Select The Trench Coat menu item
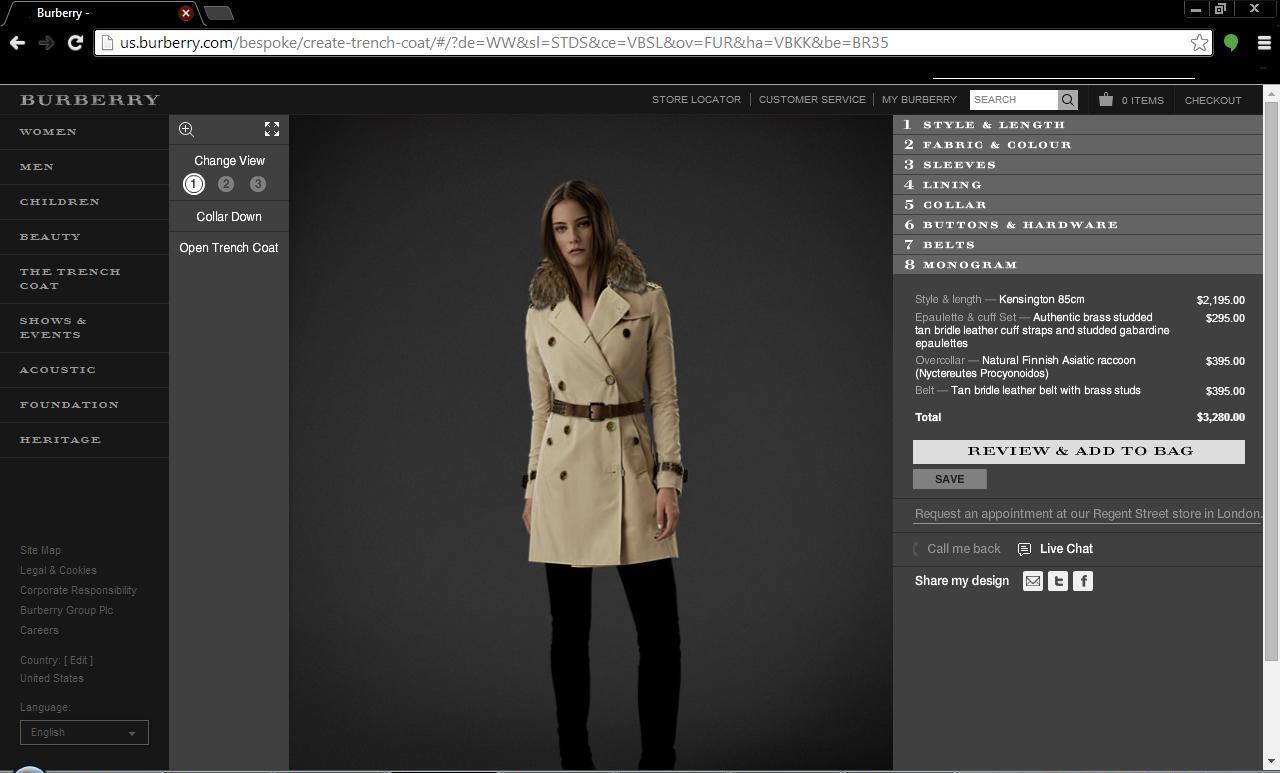 (70, 278)
